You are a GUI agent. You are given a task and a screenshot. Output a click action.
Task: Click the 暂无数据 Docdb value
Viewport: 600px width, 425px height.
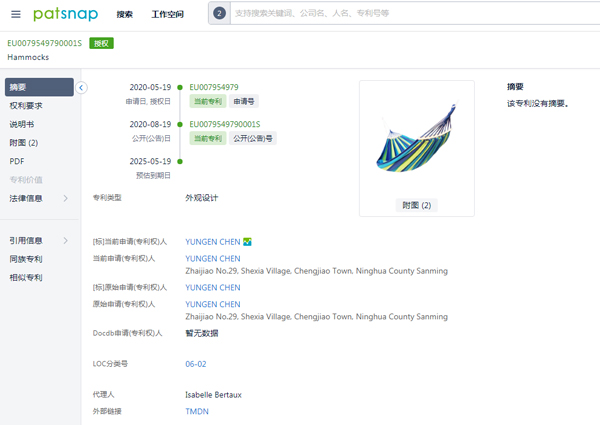(202, 334)
